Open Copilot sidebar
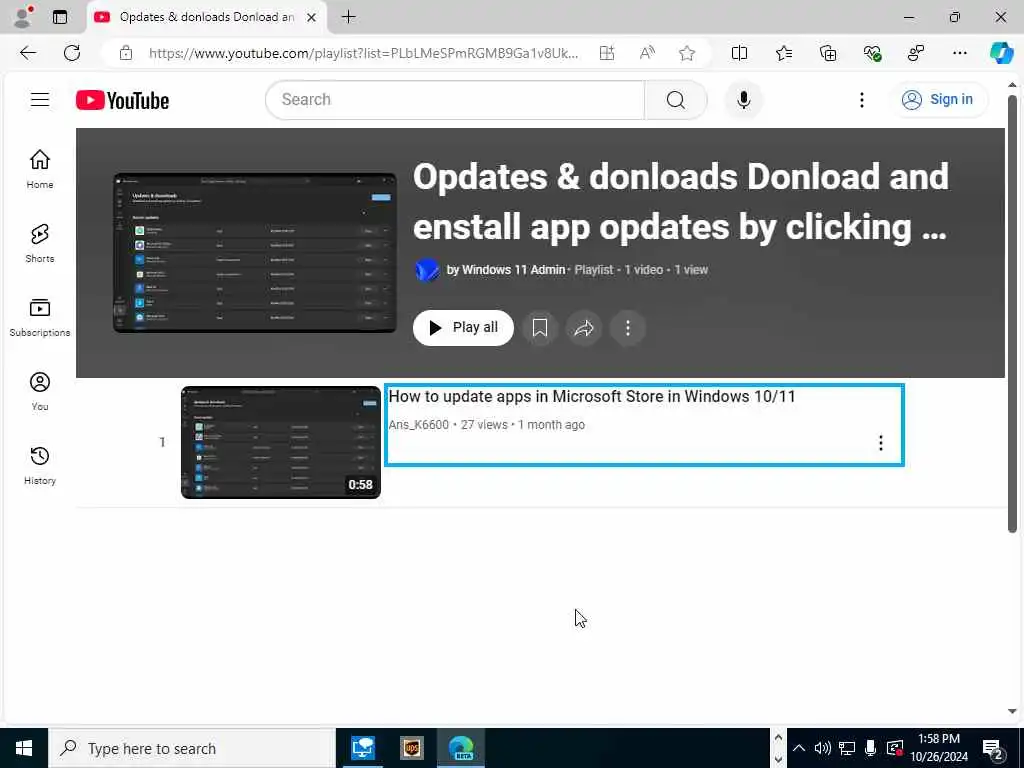The width and height of the screenshot is (1024, 768). pos(1001,53)
